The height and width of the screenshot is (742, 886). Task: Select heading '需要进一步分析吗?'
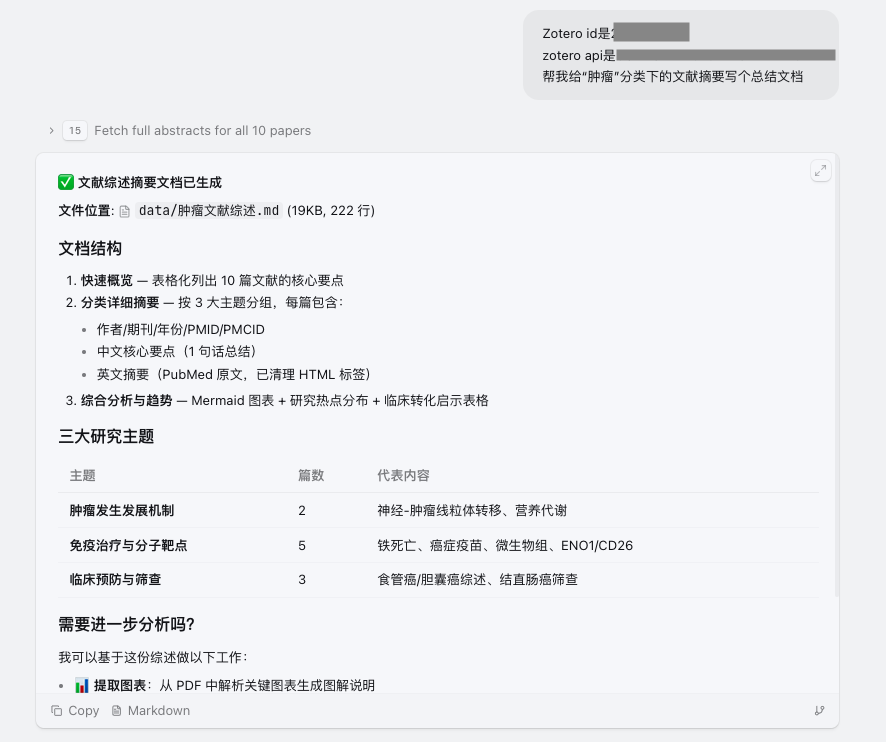click(x=127, y=624)
